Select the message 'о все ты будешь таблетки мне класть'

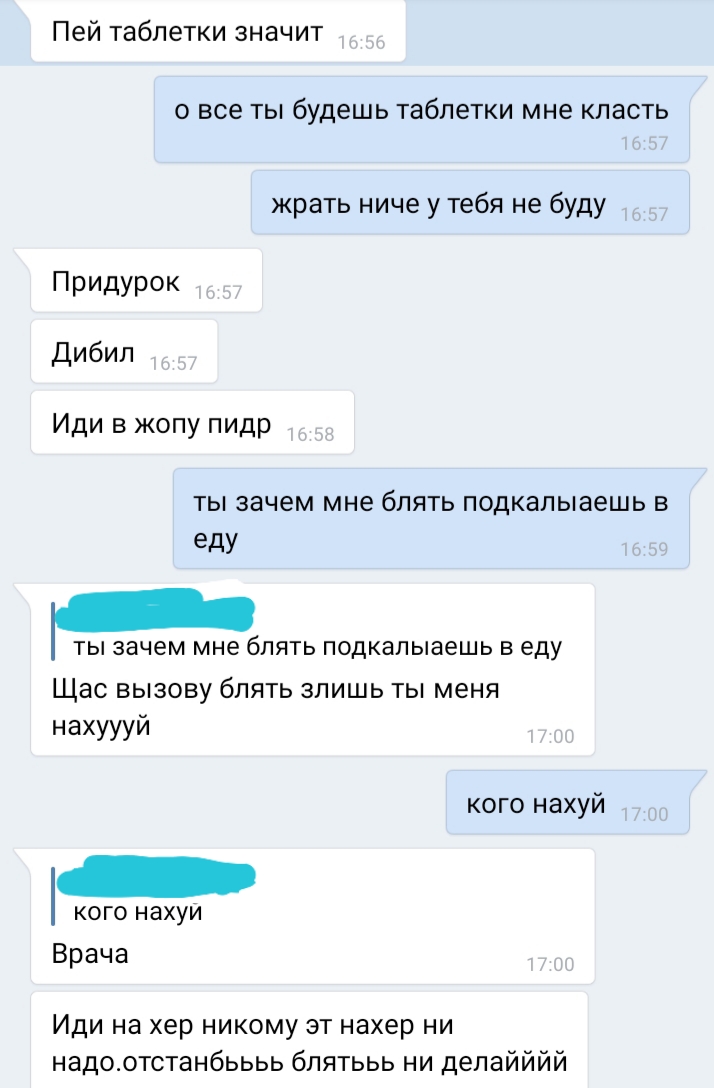[421, 119]
